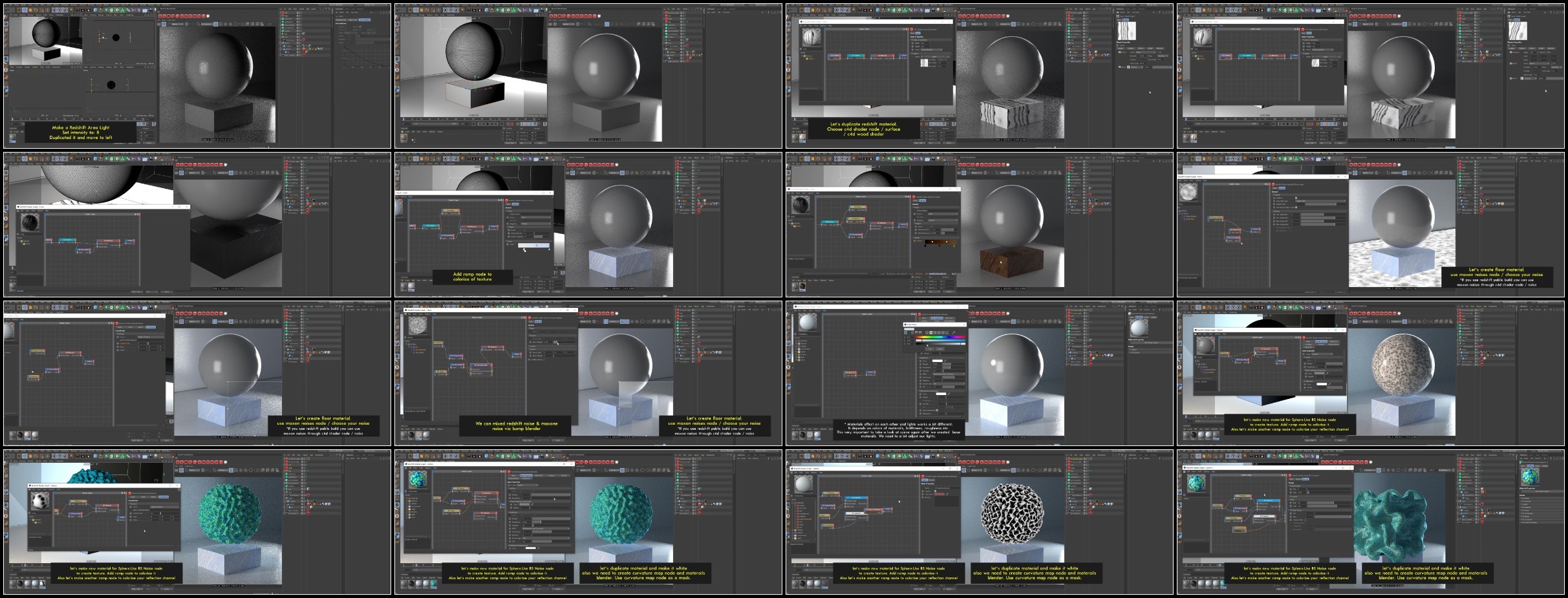The height and width of the screenshot is (598, 1568).
Task: Select Output node in Color Picker frame graph
Action: 870,373
